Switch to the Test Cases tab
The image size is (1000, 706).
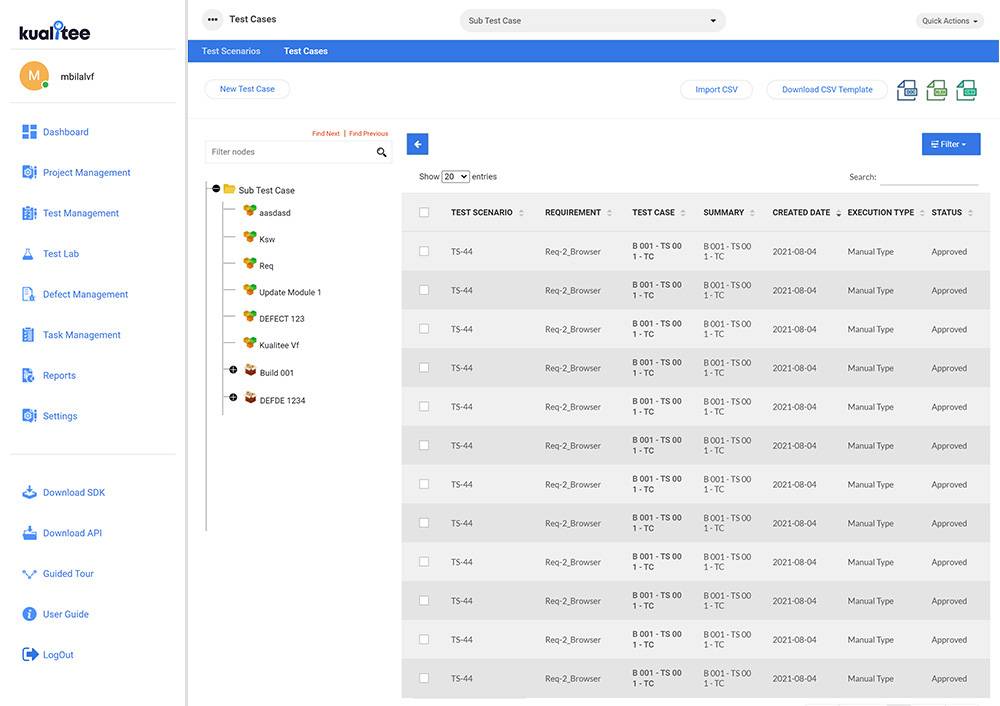click(305, 51)
